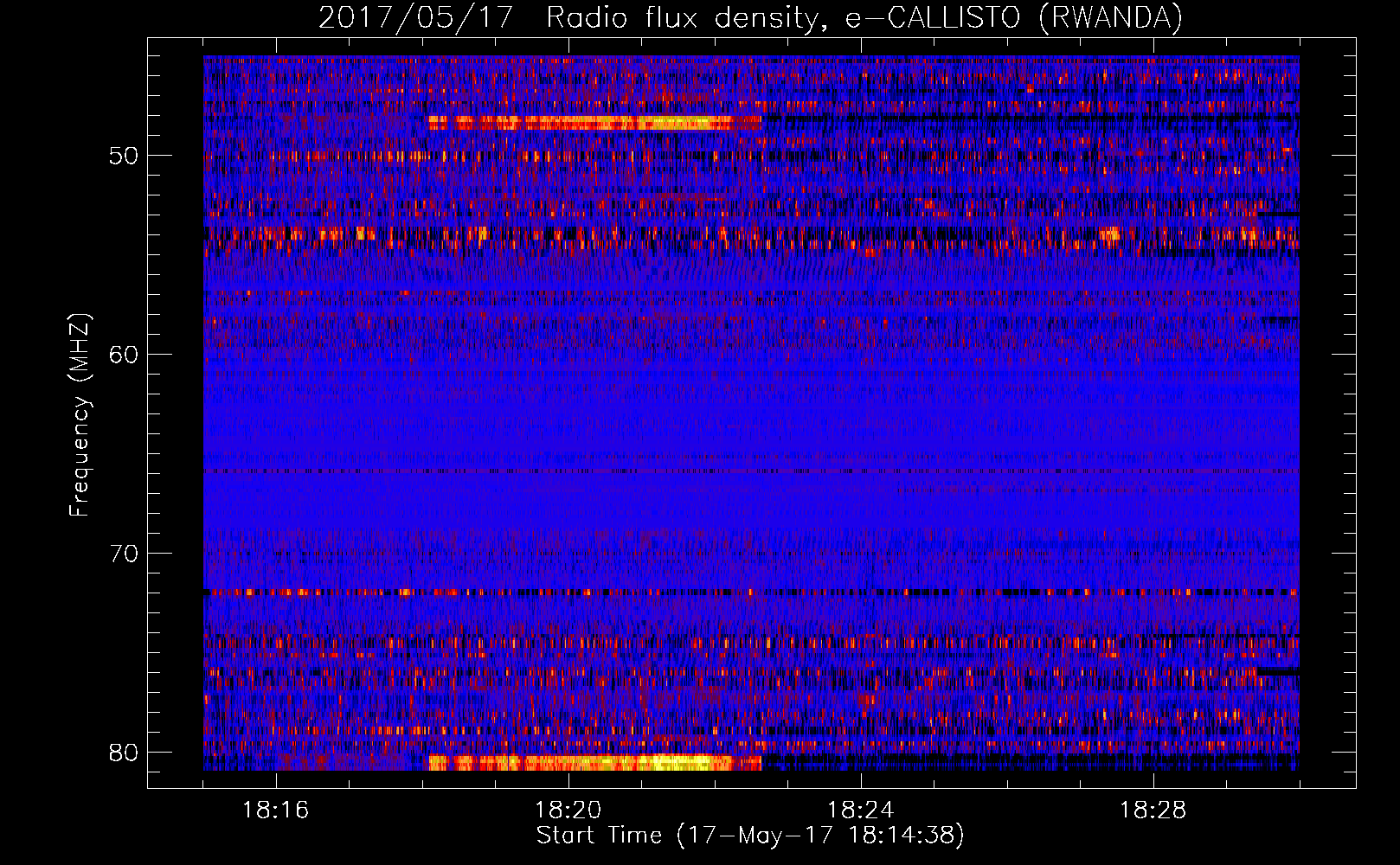
Task: Click the bright yellow burst band near 48 MHz
Action: click(595, 123)
